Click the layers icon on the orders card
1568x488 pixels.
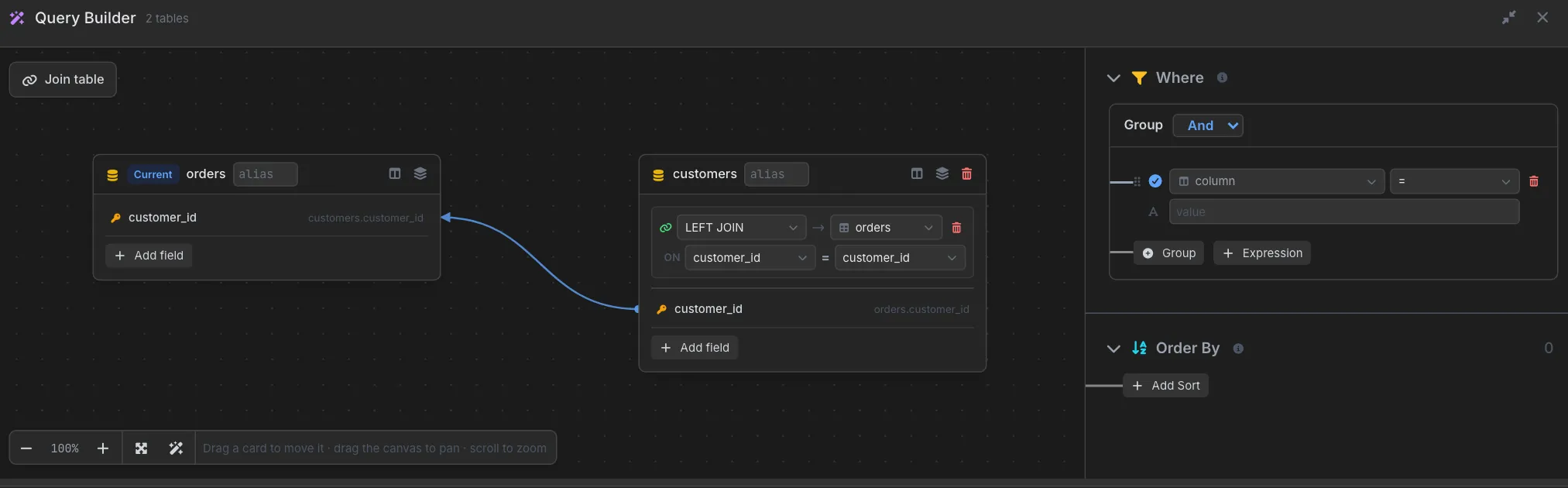420,174
